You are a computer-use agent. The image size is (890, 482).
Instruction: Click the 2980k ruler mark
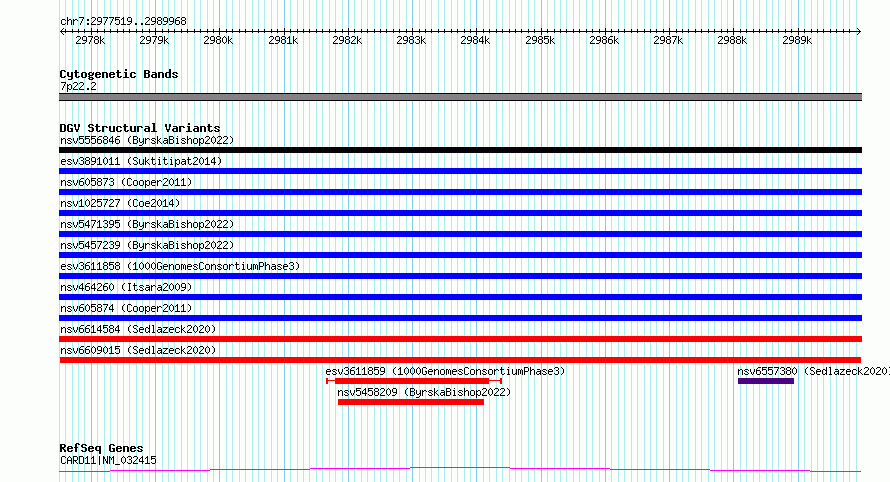point(219,40)
